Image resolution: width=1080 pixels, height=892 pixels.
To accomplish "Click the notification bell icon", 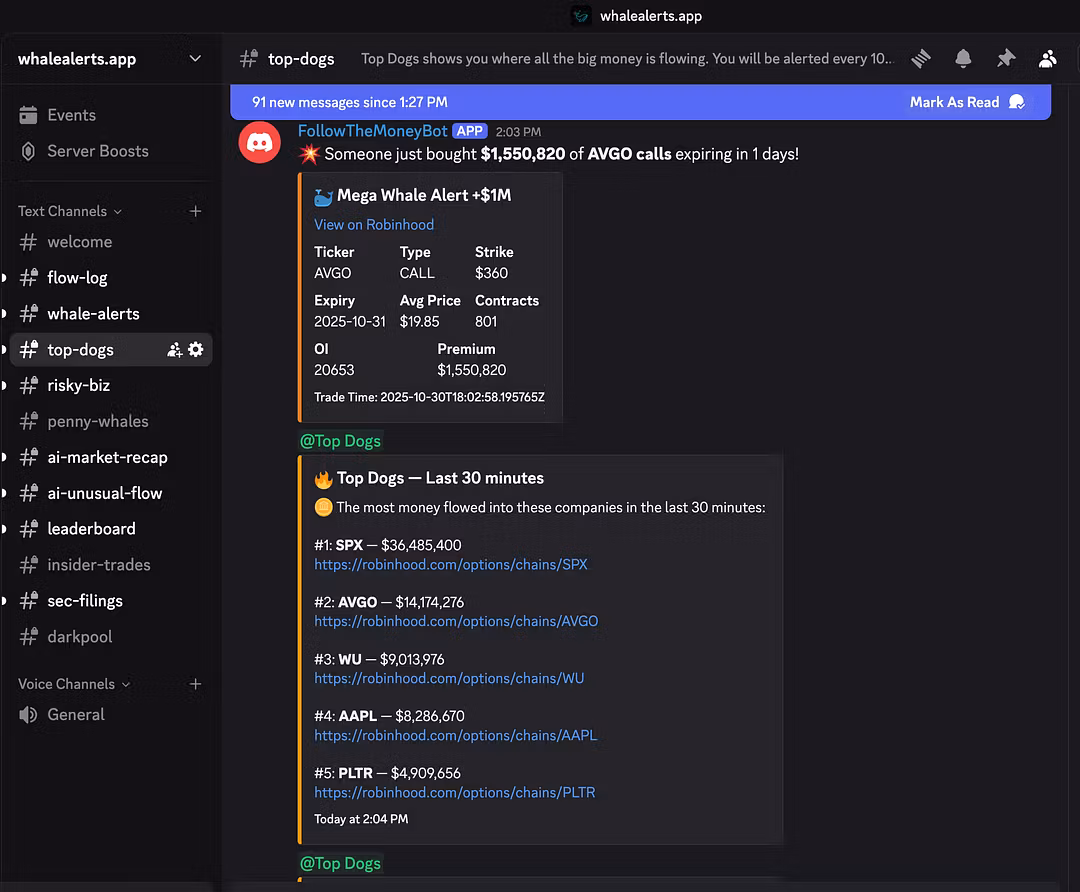I will click(x=963, y=59).
